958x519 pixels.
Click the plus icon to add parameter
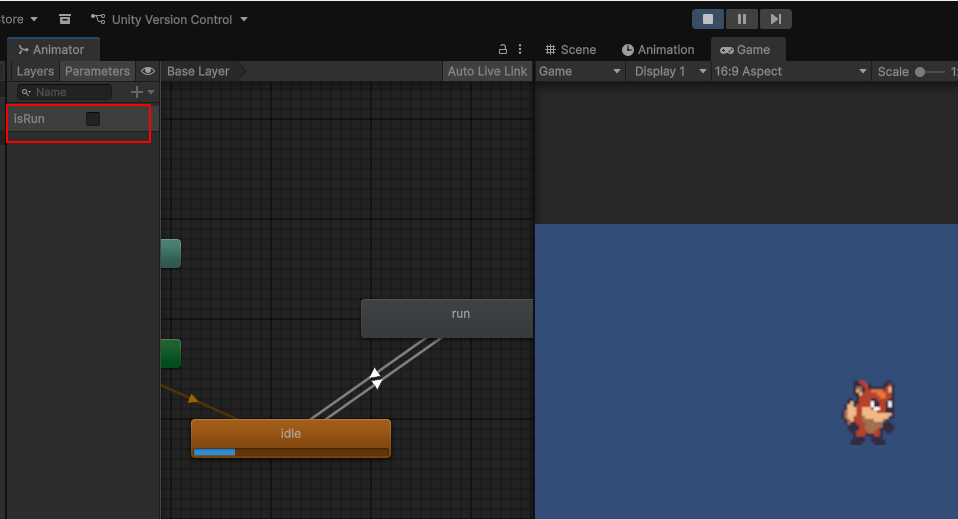[138, 92]
